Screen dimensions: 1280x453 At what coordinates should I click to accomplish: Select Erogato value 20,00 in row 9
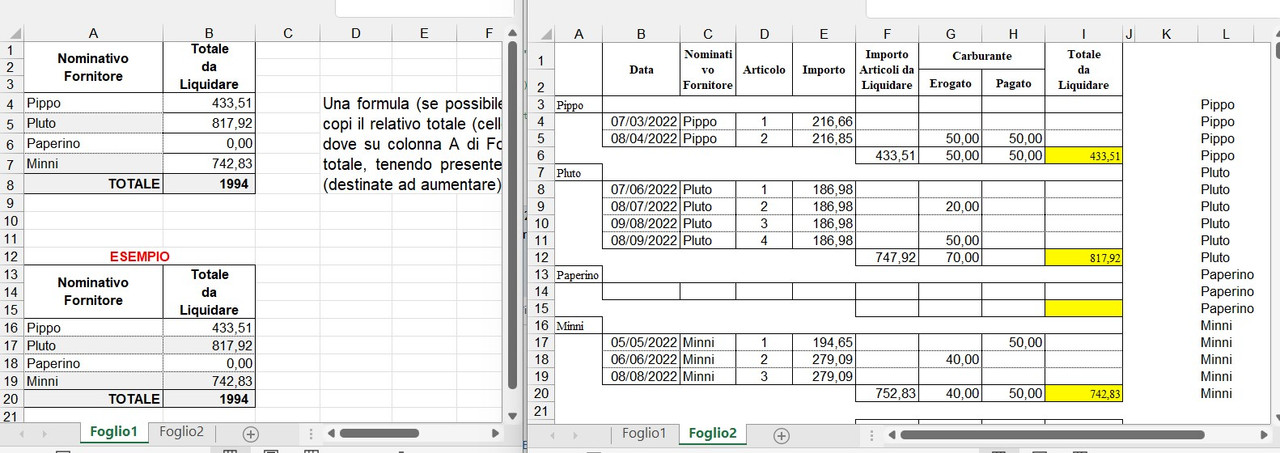pos(950,206)
